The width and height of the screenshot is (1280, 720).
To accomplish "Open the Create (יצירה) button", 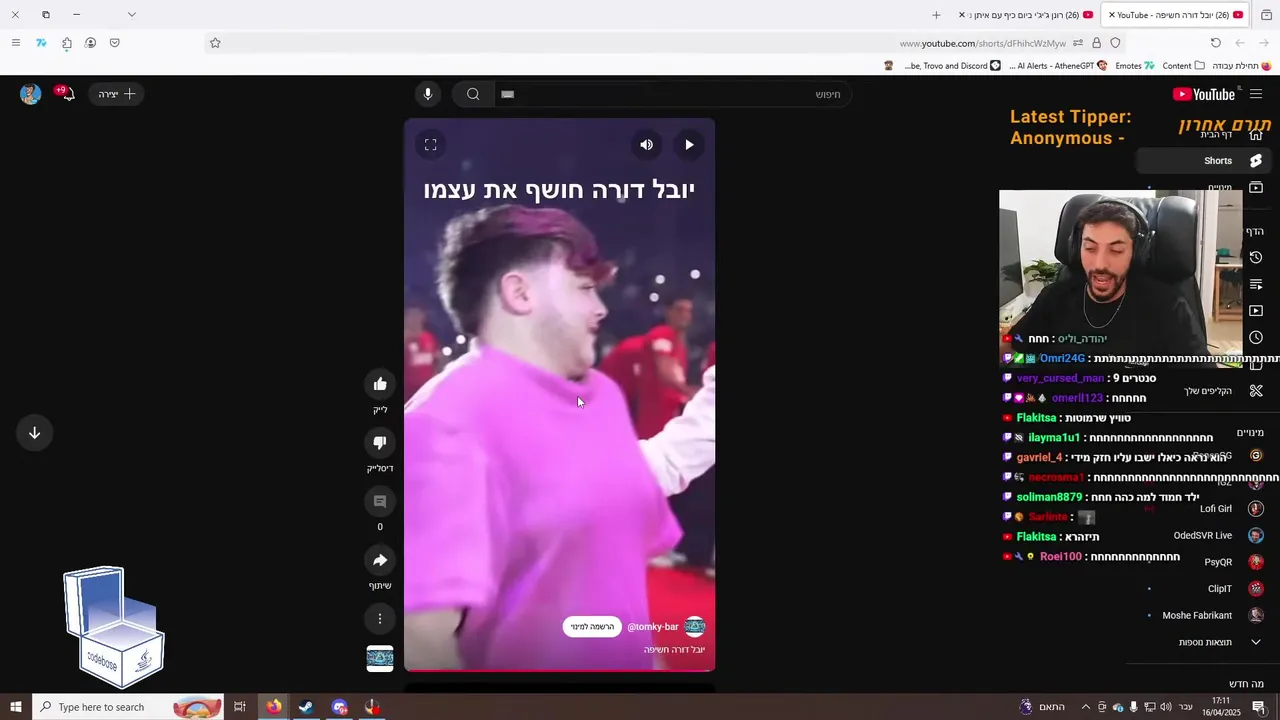I will click(x=116, y=94).
